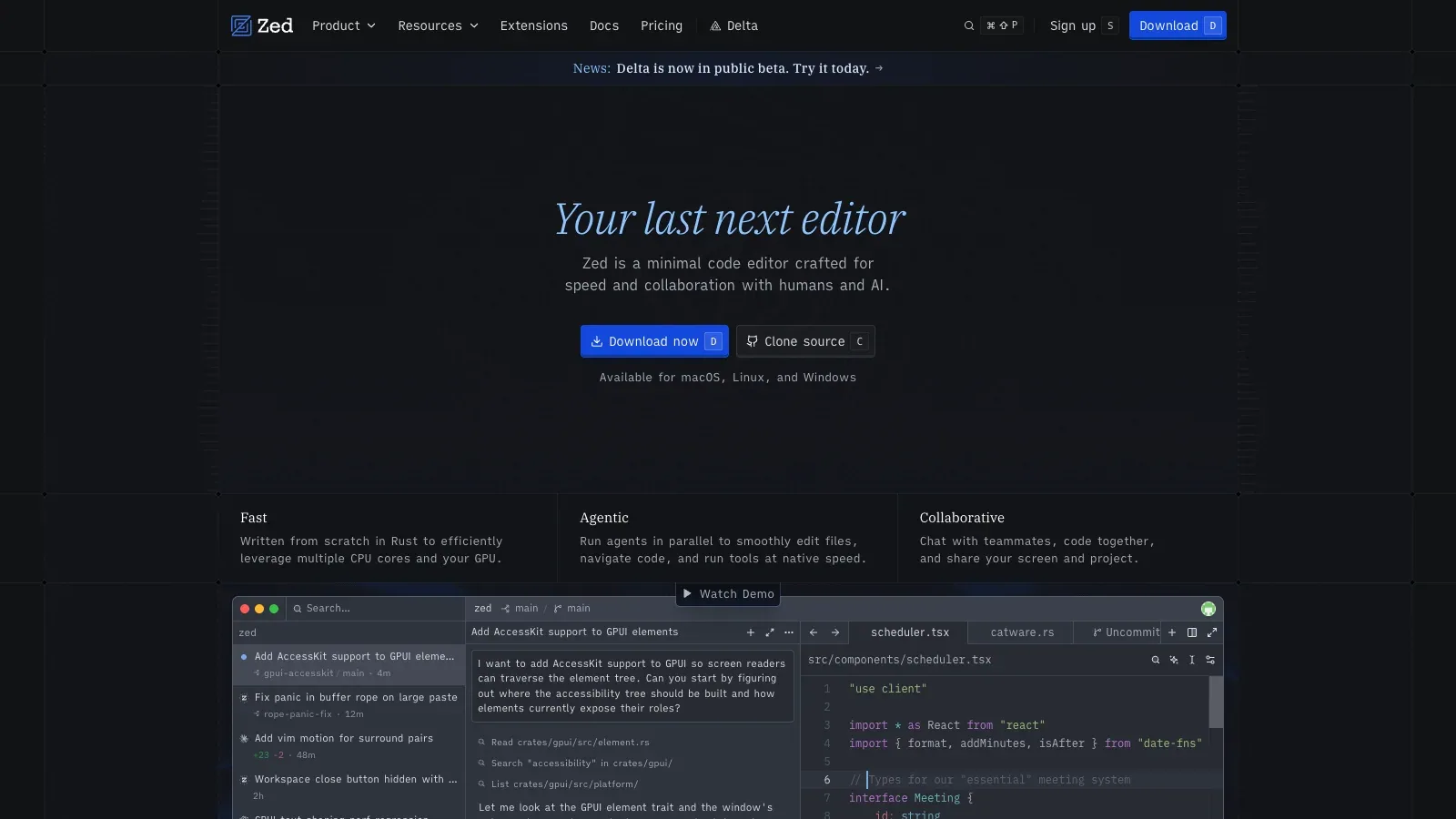This screenshot has width=1456, height=819.
Task: Click the status icon beside Fix panic in buffer rope
Action: pos(244,698)
